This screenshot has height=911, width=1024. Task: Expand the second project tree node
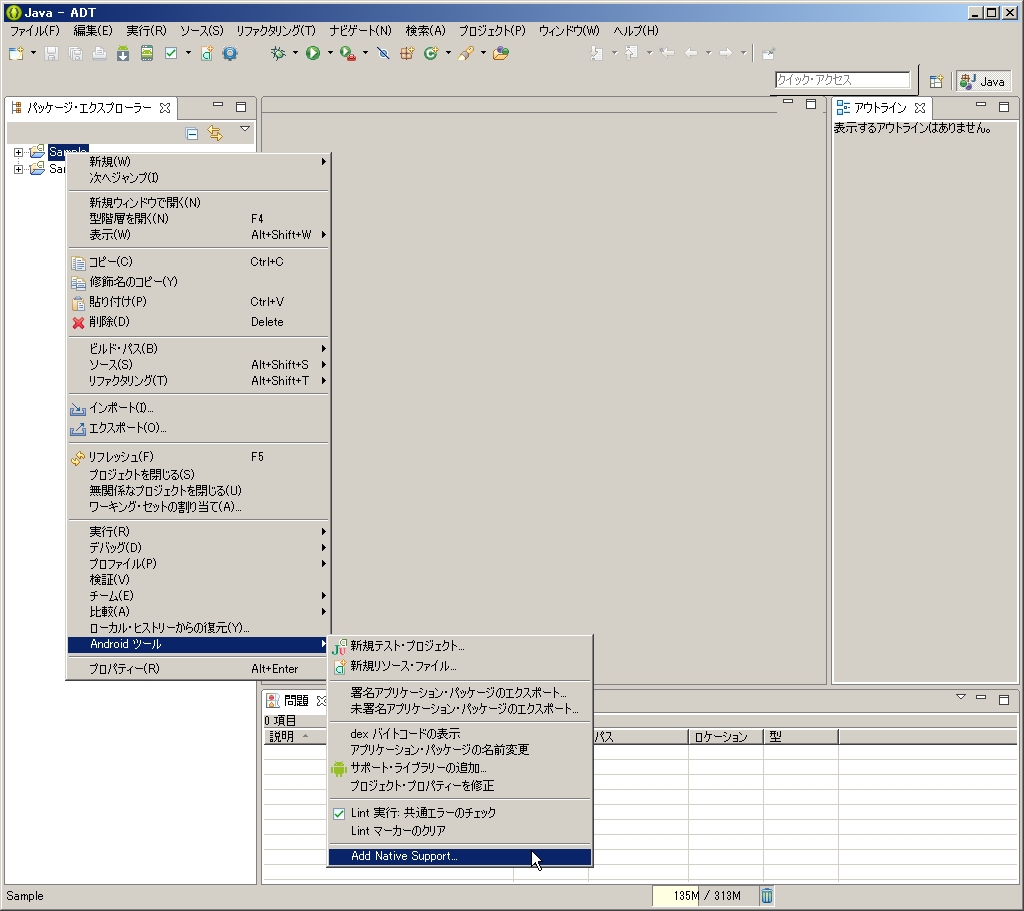18,169
